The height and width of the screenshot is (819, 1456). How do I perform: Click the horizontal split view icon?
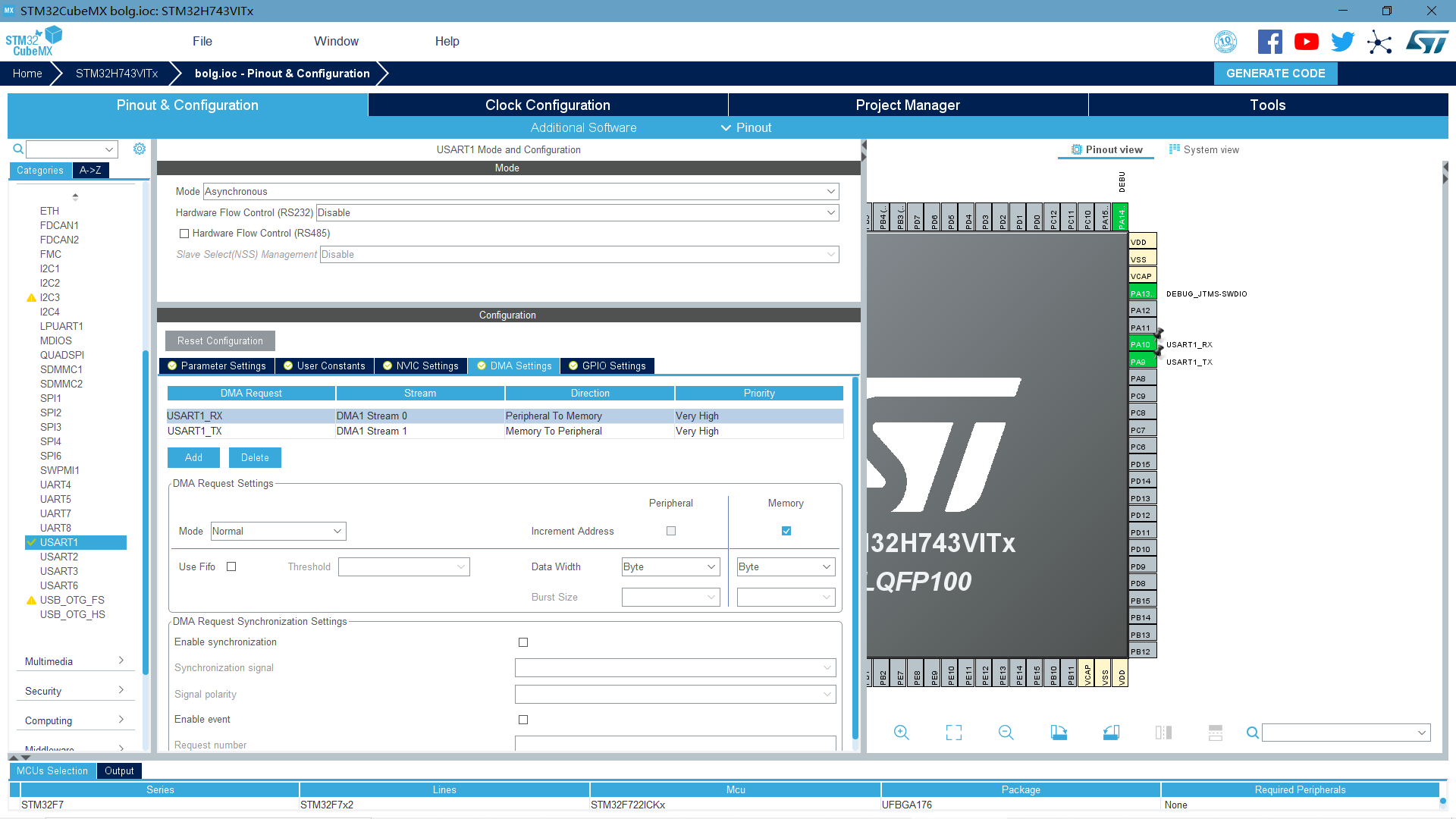point(1216,733)
